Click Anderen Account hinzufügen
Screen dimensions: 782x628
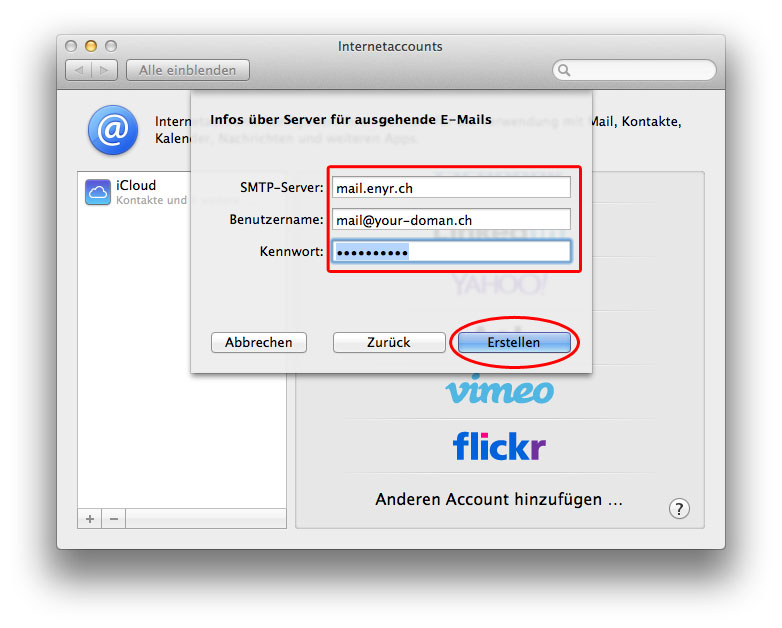coord(499,499)
